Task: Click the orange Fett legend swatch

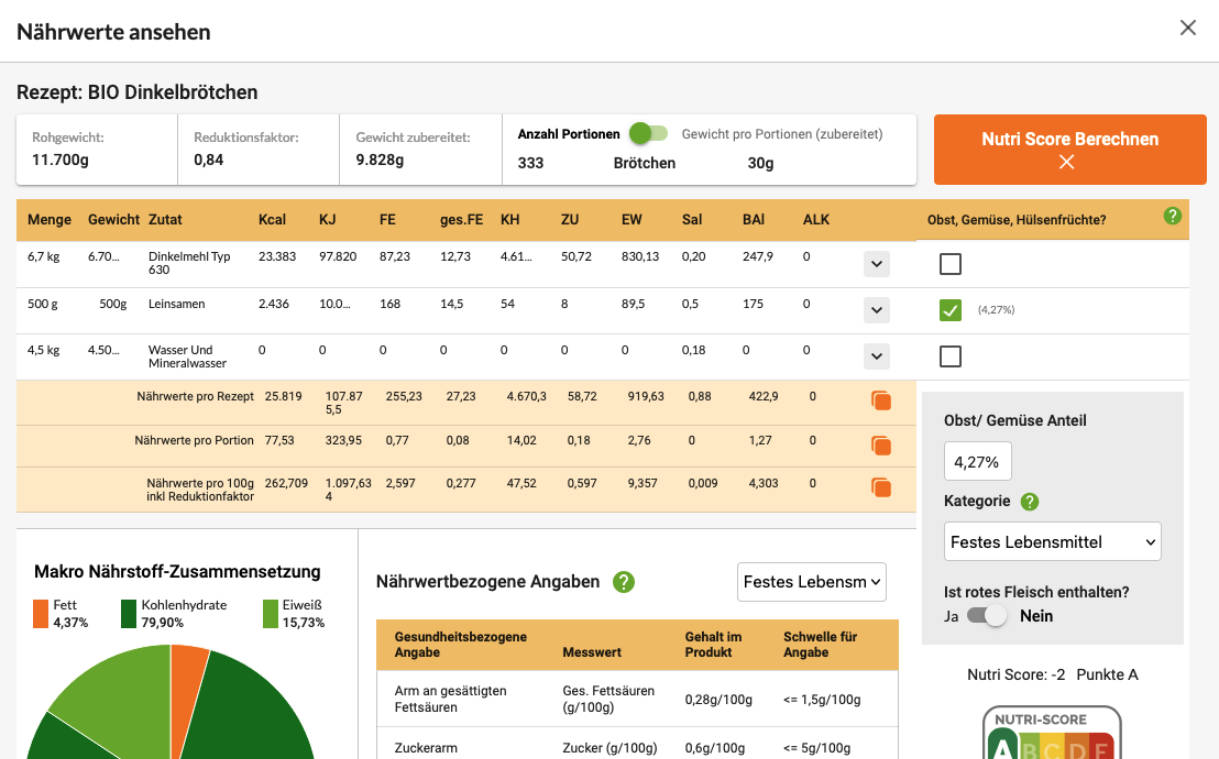Action: [x=41, y=614]
